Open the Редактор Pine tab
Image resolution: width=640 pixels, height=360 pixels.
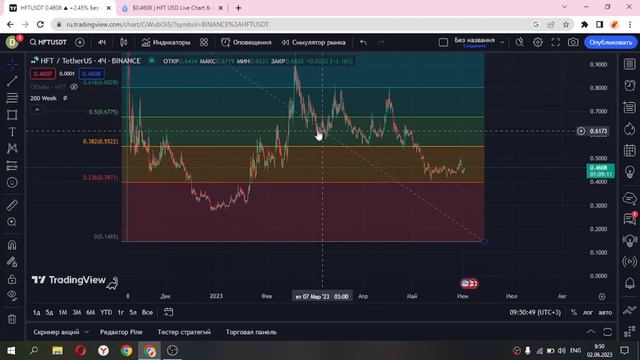point(121,332)
